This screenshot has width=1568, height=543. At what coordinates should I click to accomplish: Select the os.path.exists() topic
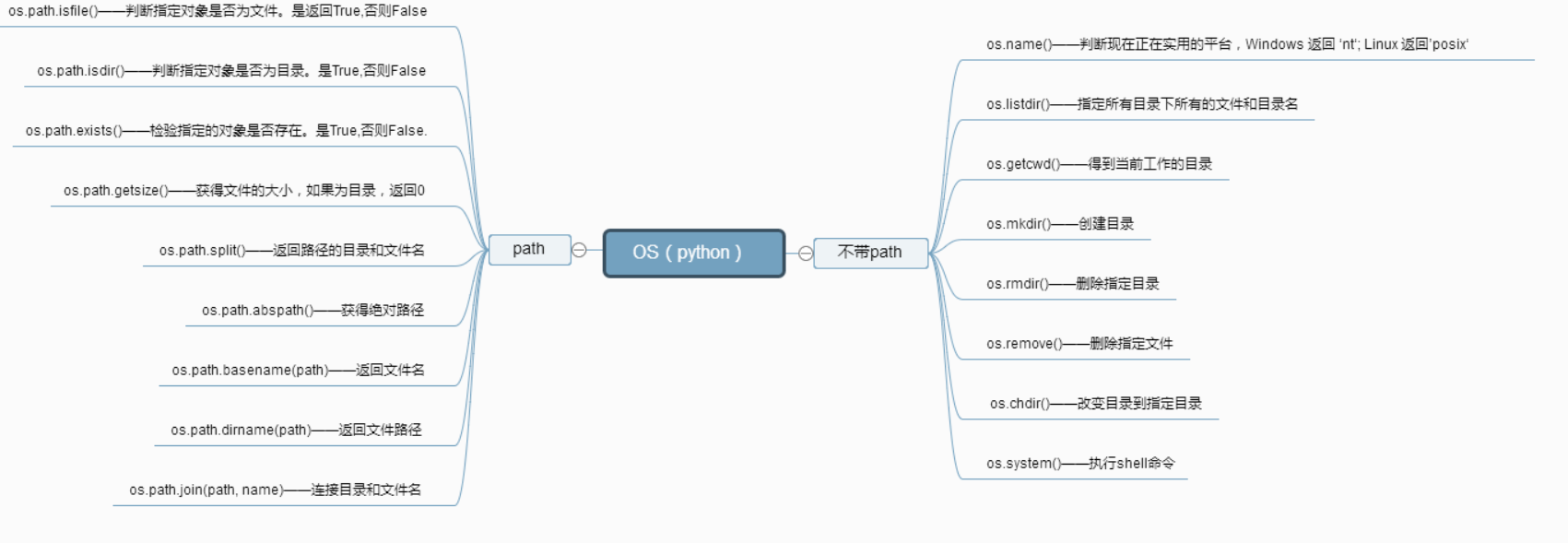tap(227, 131)
